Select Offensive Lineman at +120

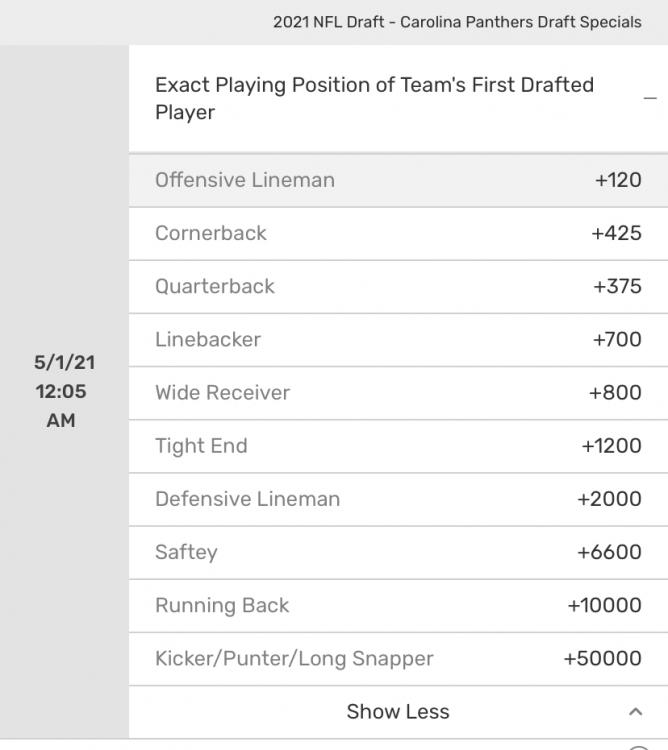point(398,181)
